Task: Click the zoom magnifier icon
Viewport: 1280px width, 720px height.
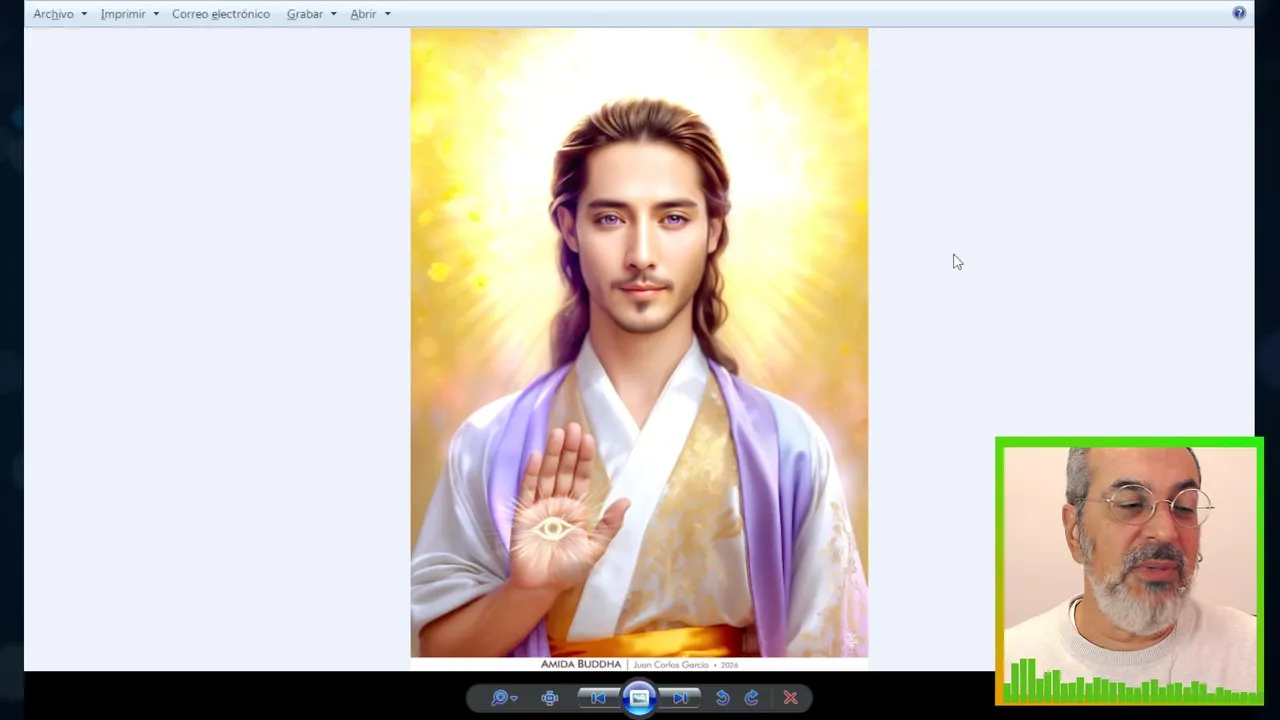Action: click(x=499, y=698)
